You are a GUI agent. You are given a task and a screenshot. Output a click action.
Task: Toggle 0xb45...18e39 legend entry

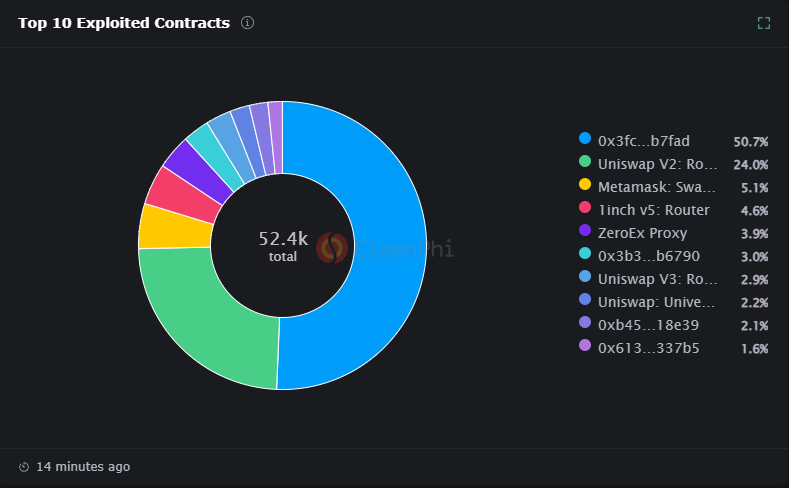(x=674, y=325)
